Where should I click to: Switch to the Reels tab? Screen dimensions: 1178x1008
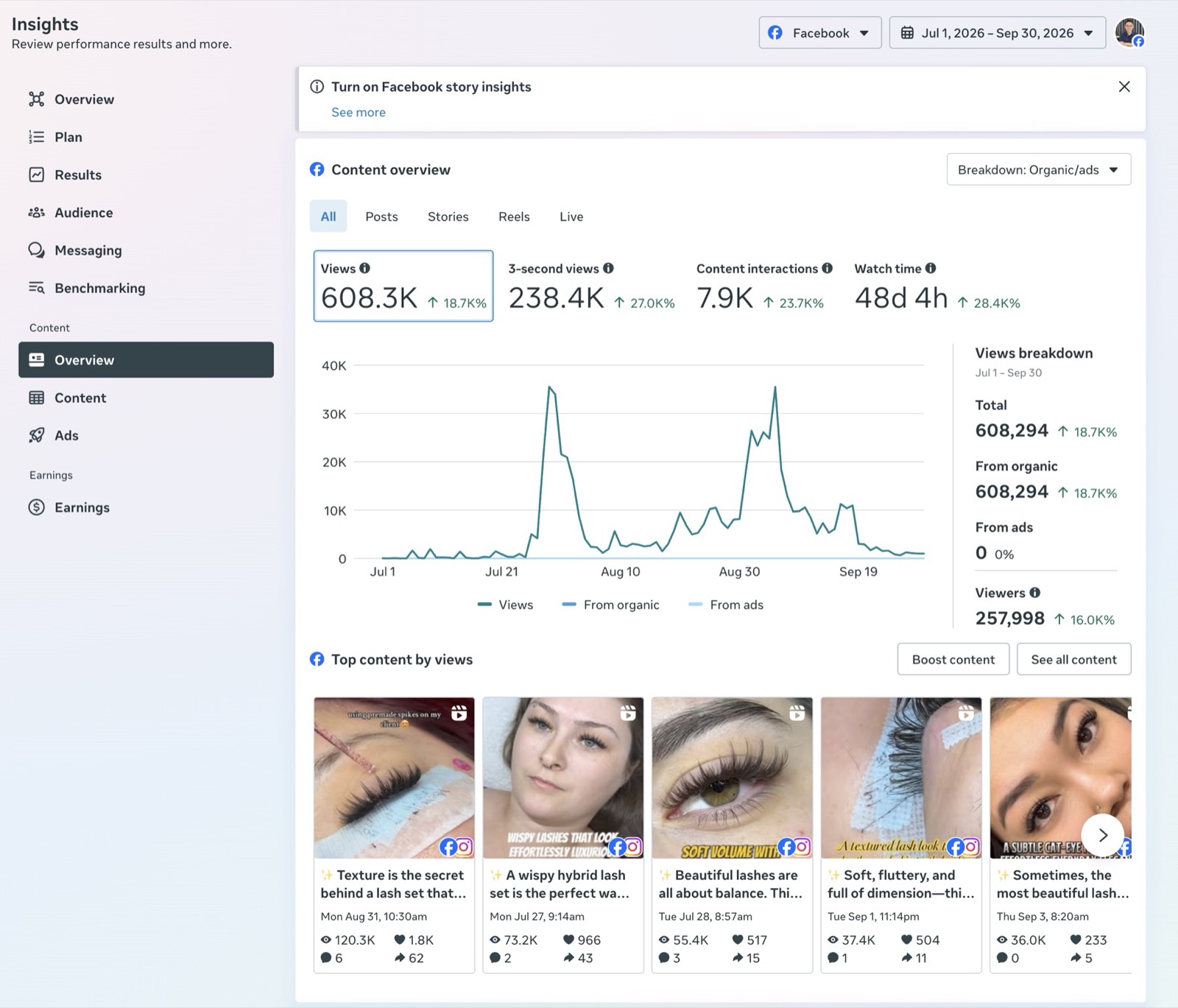[514, 216]
